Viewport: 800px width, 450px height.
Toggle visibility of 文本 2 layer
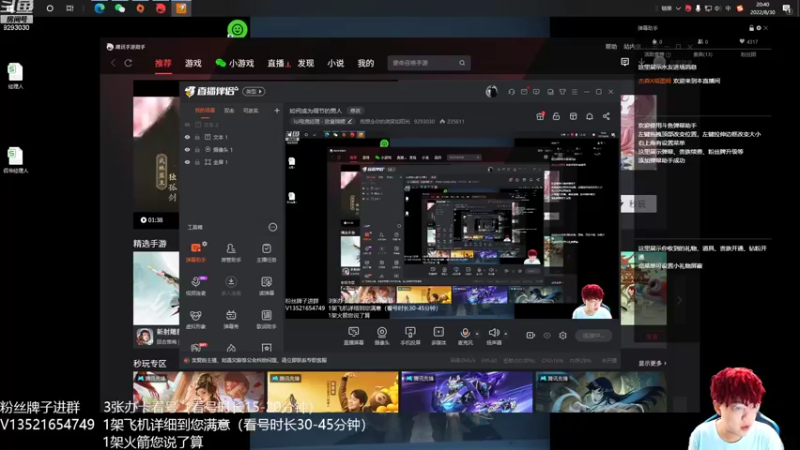coord(187,124)
